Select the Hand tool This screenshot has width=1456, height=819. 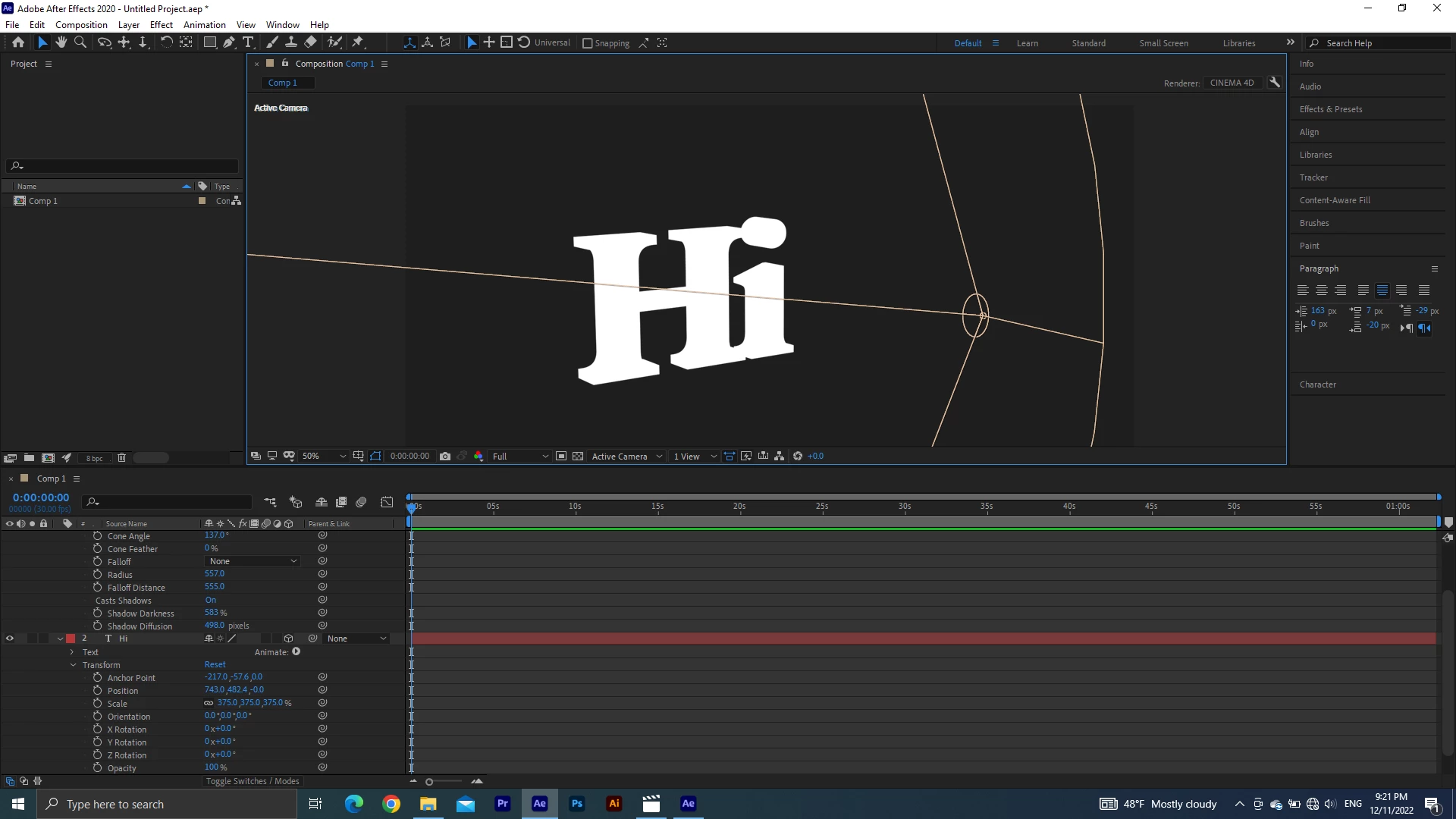click(x=61, y=42)
